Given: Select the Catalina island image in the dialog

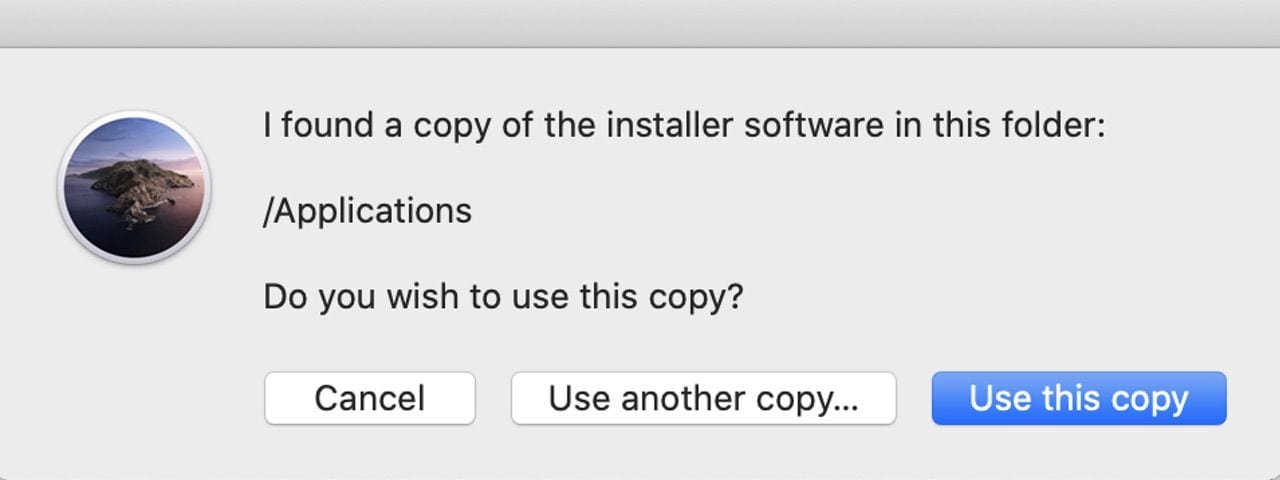Looking at the screenshot, I should point(134,187).
